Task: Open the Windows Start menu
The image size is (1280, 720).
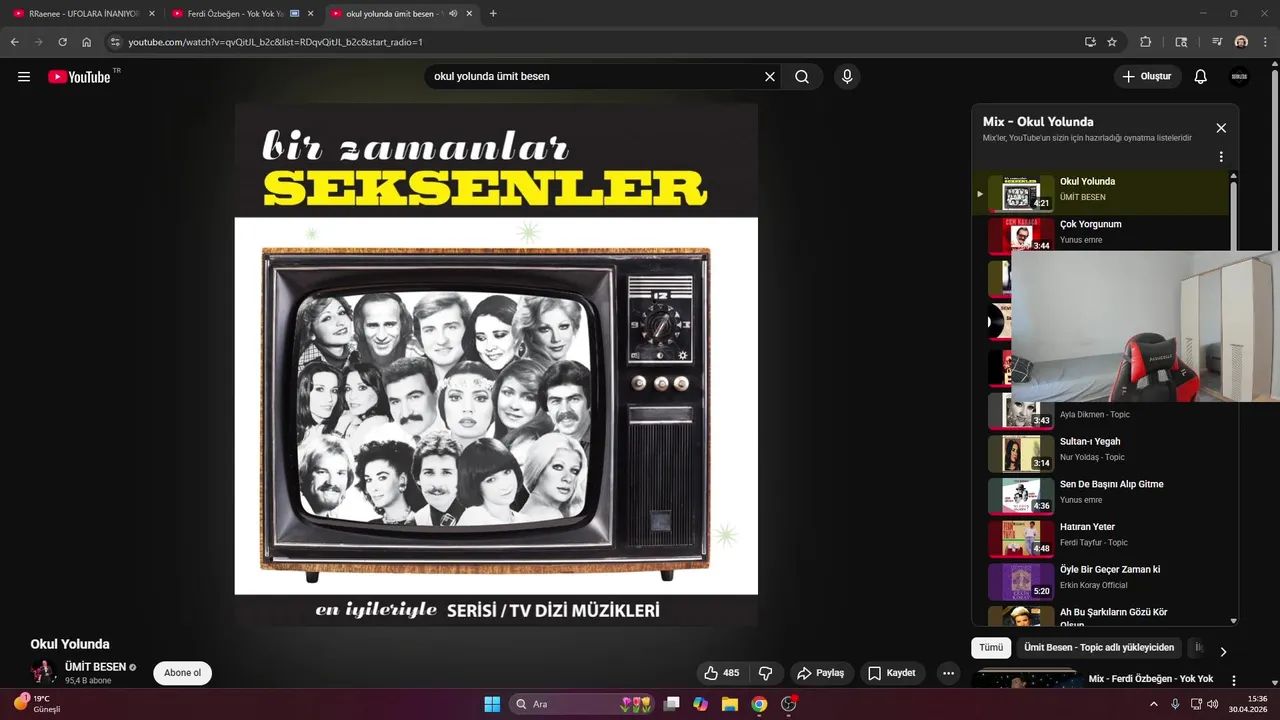Action: pos(492,704)
